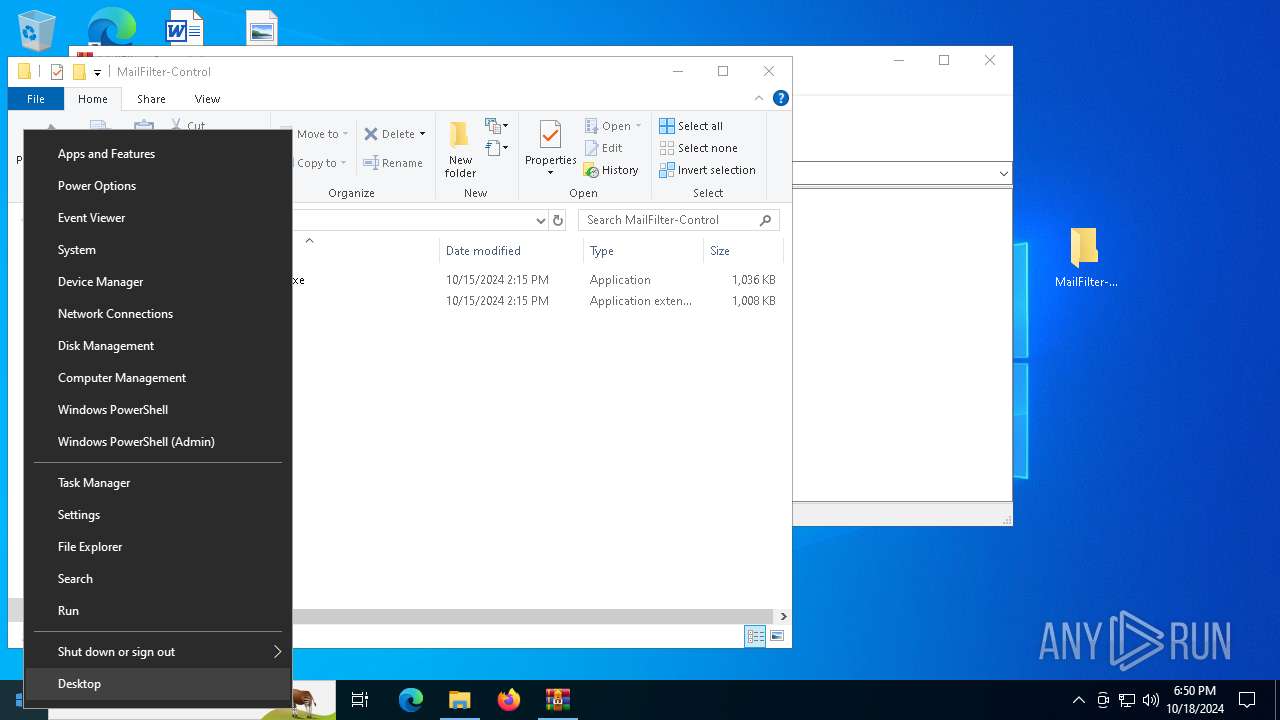Create a New folder from the ribbon

click(460, 150)
